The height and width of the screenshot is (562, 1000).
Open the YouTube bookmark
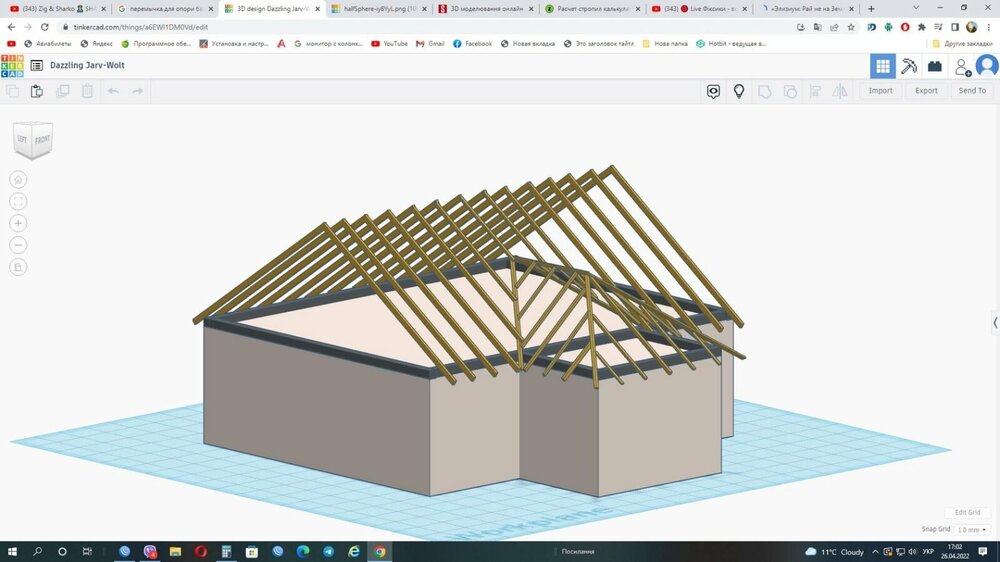point(389,44)
